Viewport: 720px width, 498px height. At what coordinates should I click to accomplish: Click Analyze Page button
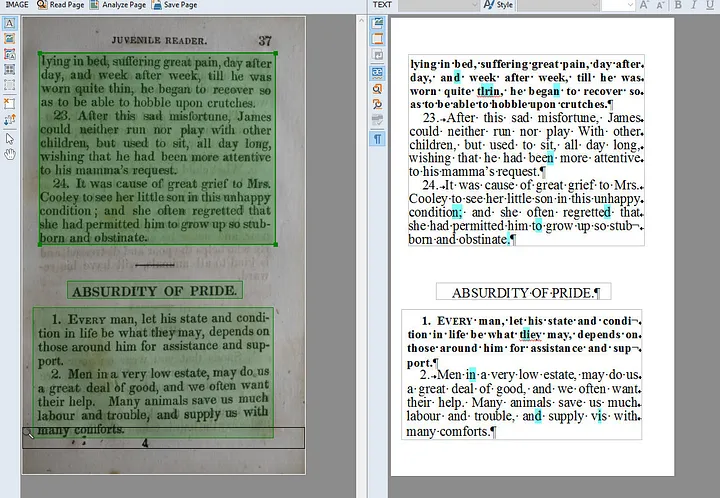click(118, 5)
